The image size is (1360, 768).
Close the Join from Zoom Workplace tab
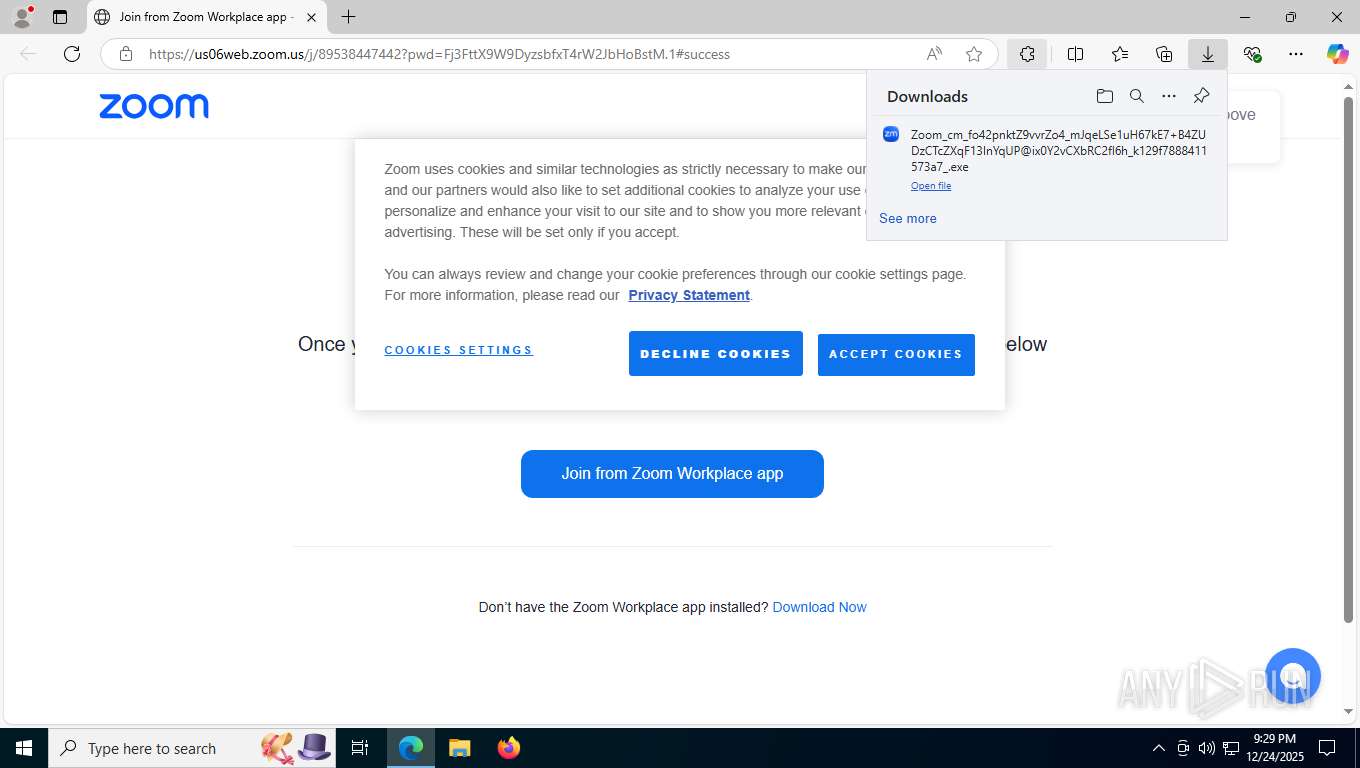pos(312,17)
